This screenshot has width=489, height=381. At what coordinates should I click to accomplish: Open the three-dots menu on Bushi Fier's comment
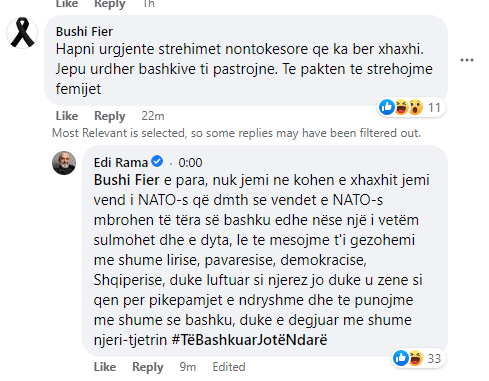click(x=467, y=60)
